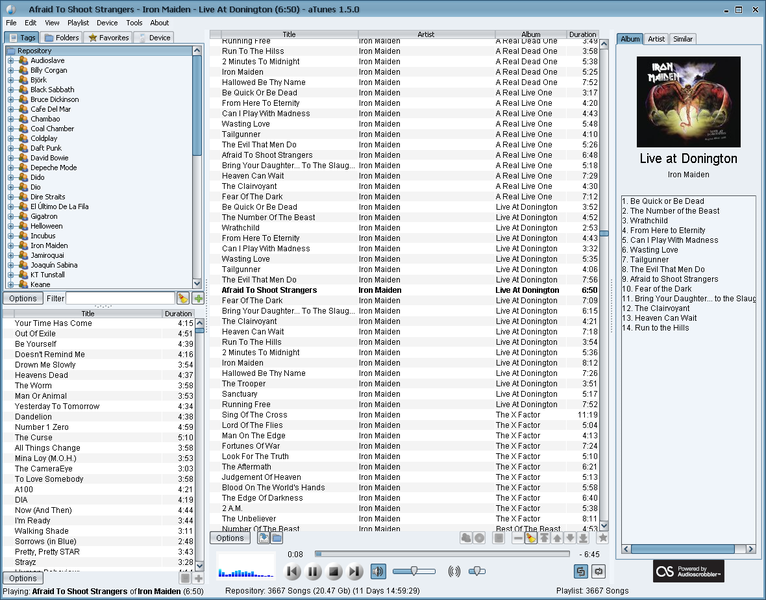766x600 pixels.
Task: Click the green plus icon beside Filter
Action: [x=198, y=298]
